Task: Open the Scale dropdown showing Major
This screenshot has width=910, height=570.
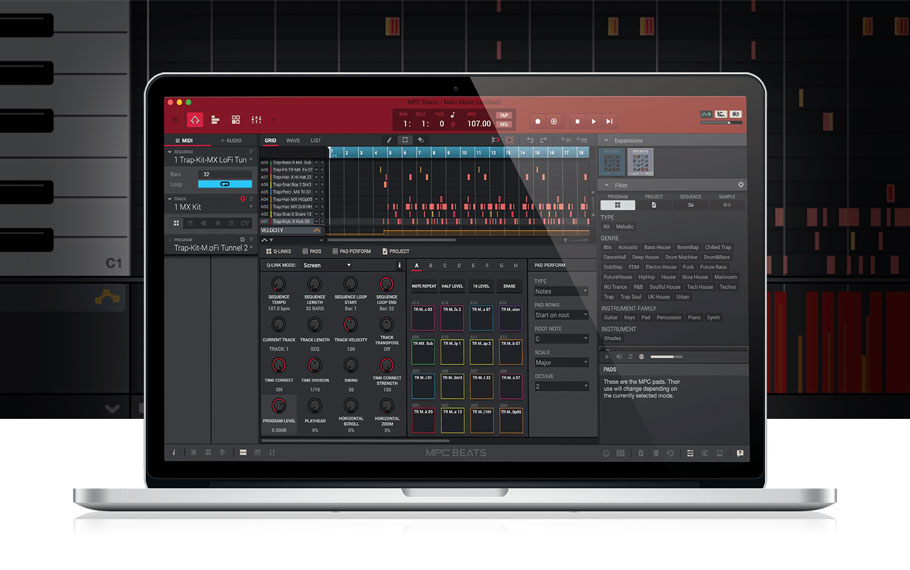Action: click(x=561, y=363)
